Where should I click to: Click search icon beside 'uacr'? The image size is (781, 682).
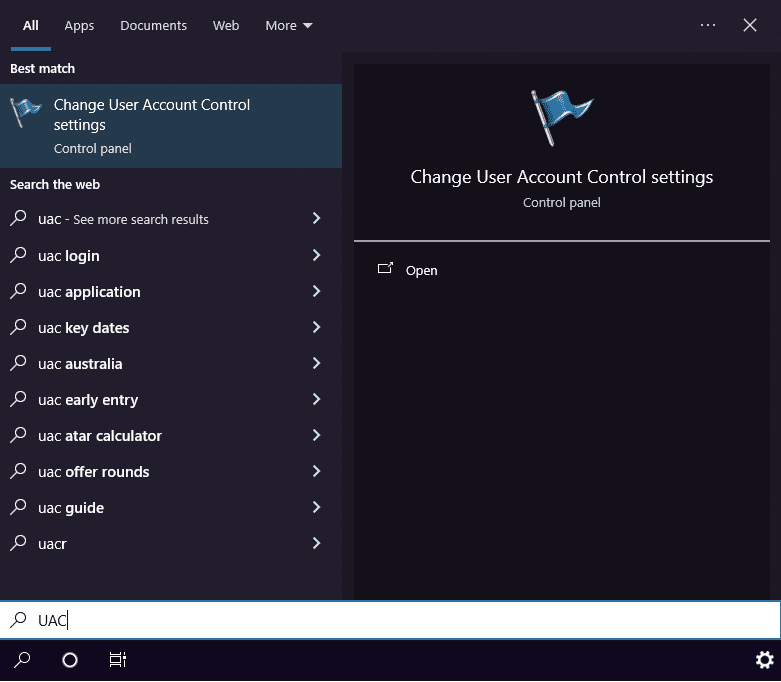point(18,543)
